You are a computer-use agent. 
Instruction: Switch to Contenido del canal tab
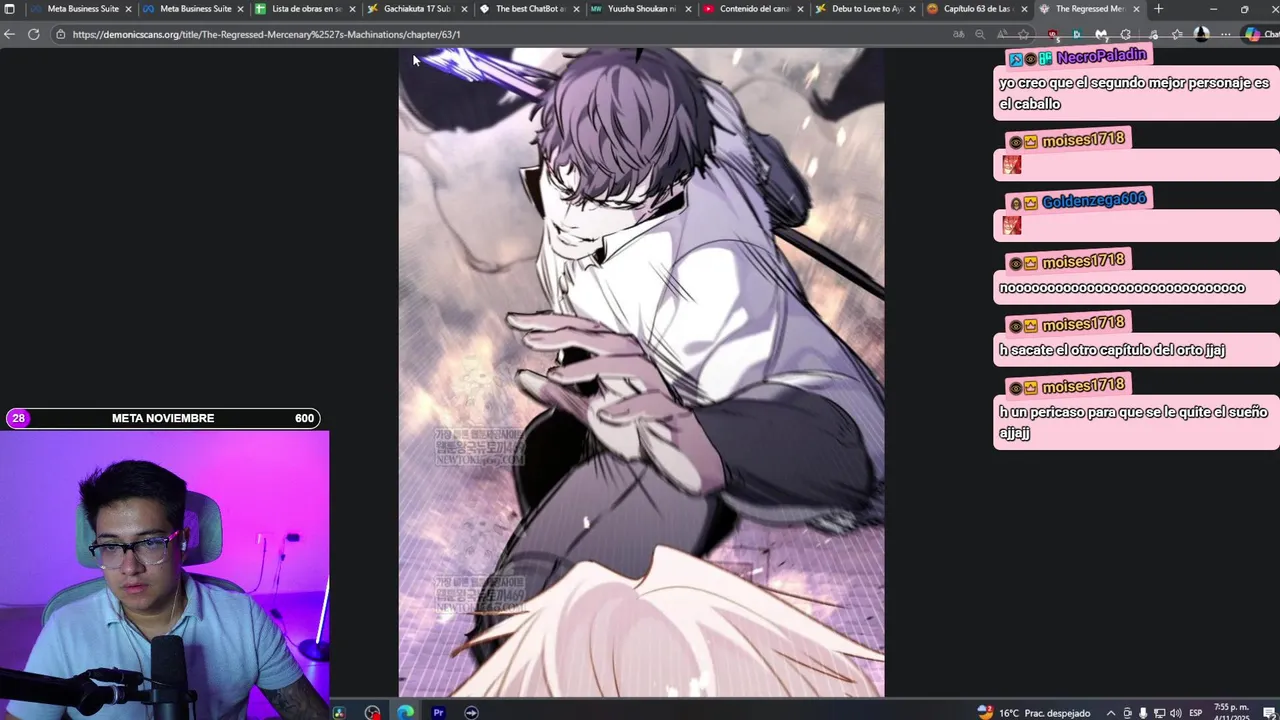(752, 9)
